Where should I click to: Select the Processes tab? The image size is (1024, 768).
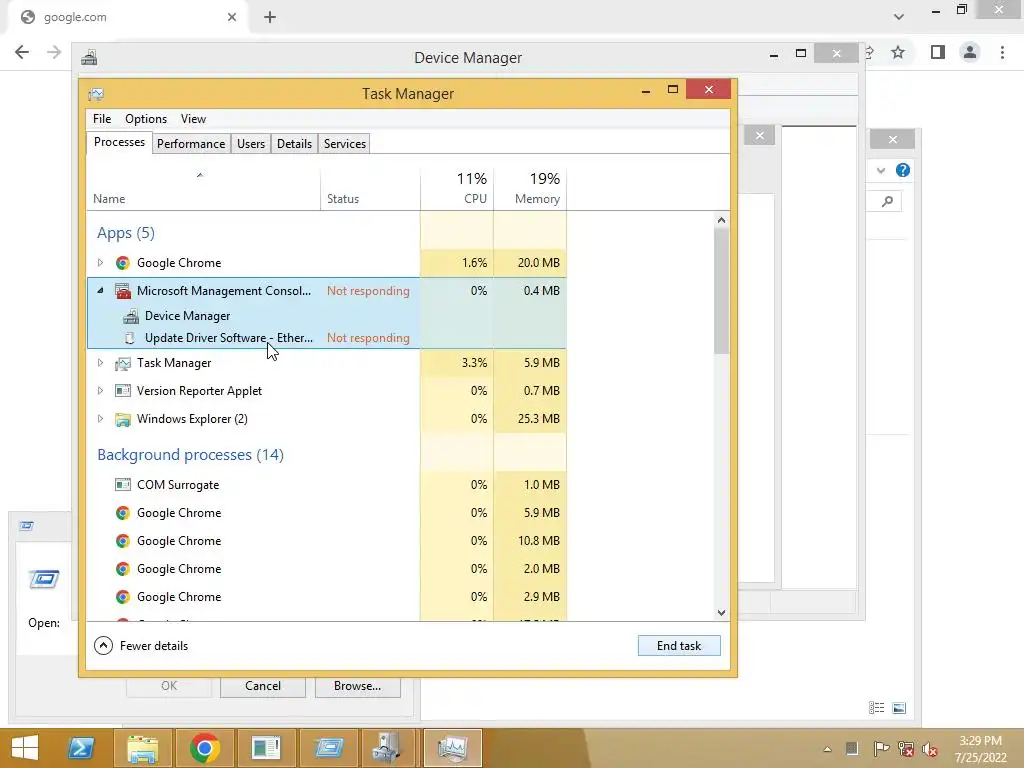pyautogui.click(x=119, y=142)
